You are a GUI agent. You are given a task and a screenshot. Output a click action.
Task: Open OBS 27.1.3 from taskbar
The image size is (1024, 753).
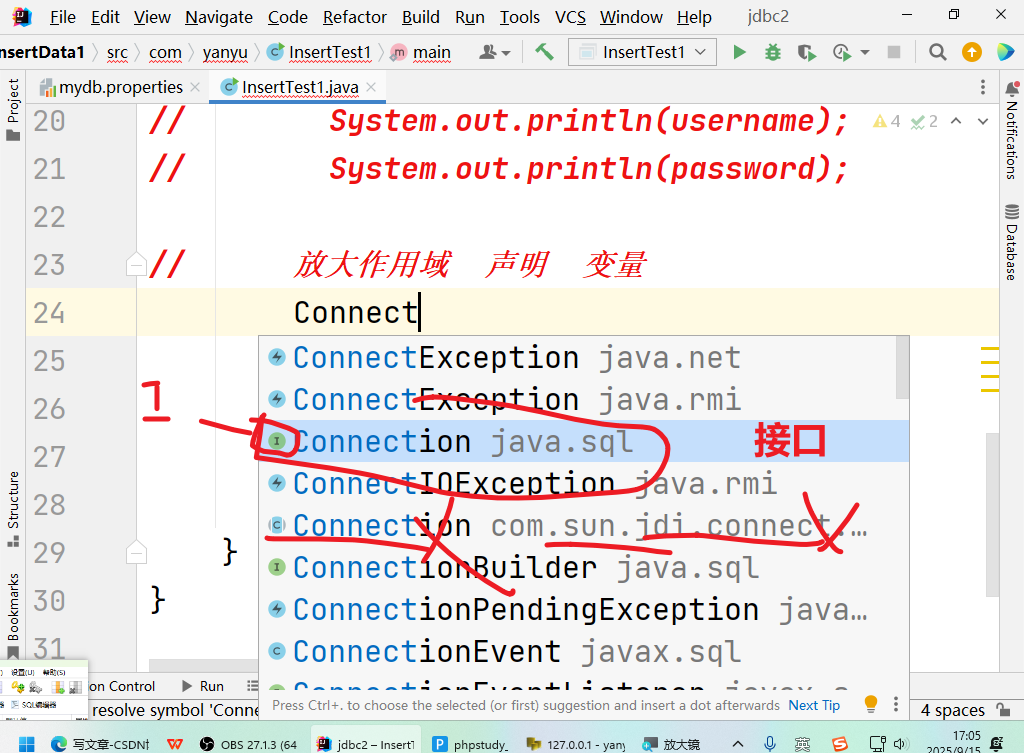248,744
